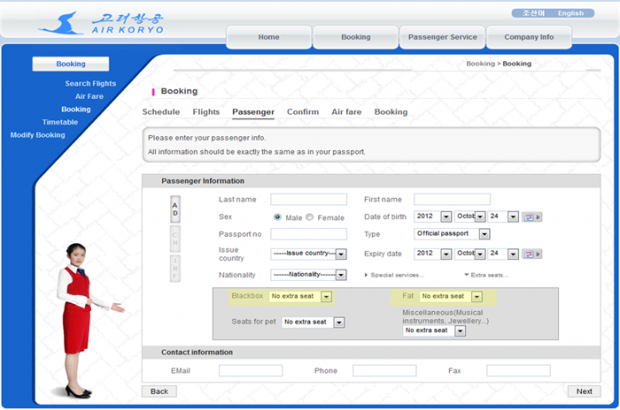The height and width of the screenshot is (410, 620).
Task: Open passport Type dropdown
Action: coord(452,234)
